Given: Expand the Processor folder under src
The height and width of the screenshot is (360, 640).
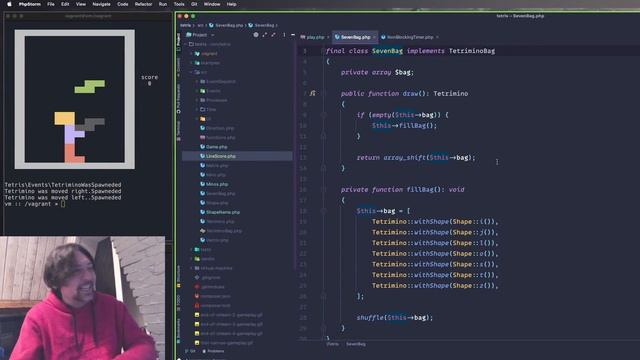Looking at the screenshot, I should 197,100.
